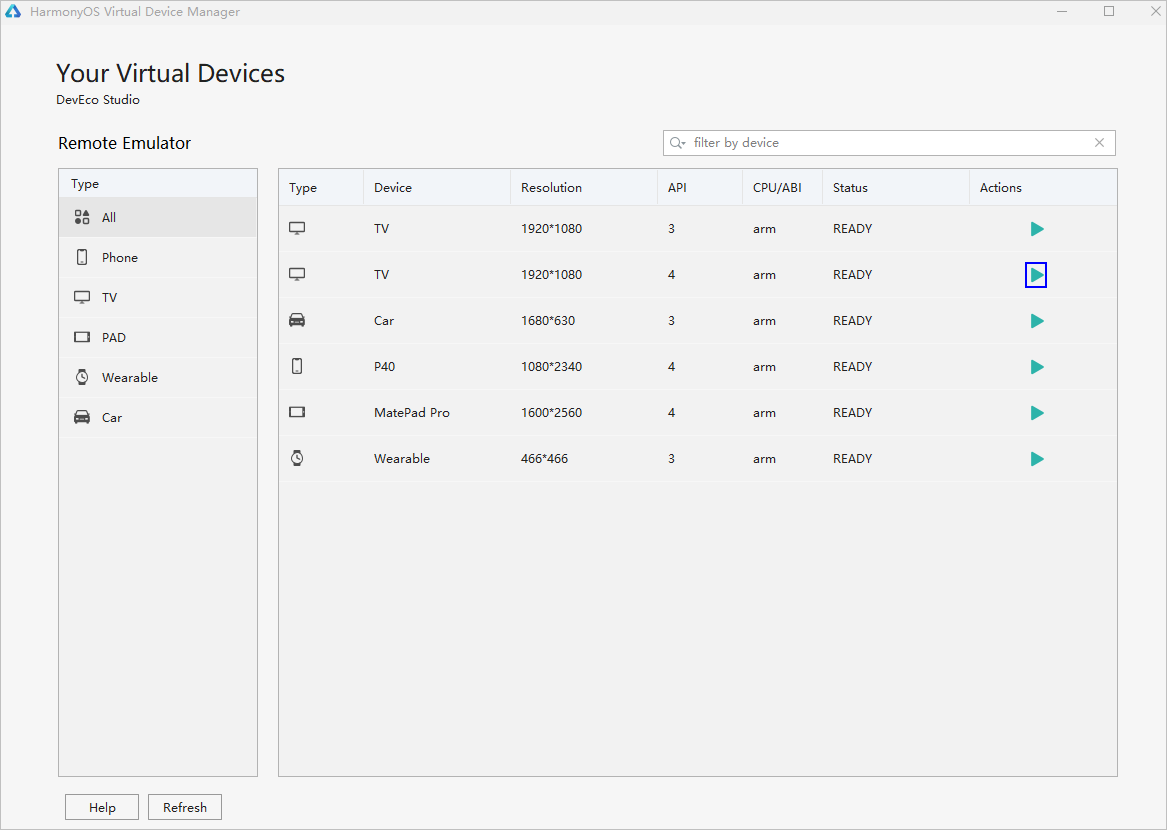Launch the P40 phone emulator
The height and width of the screenshot is (830, 1167).
point(1037,367)
